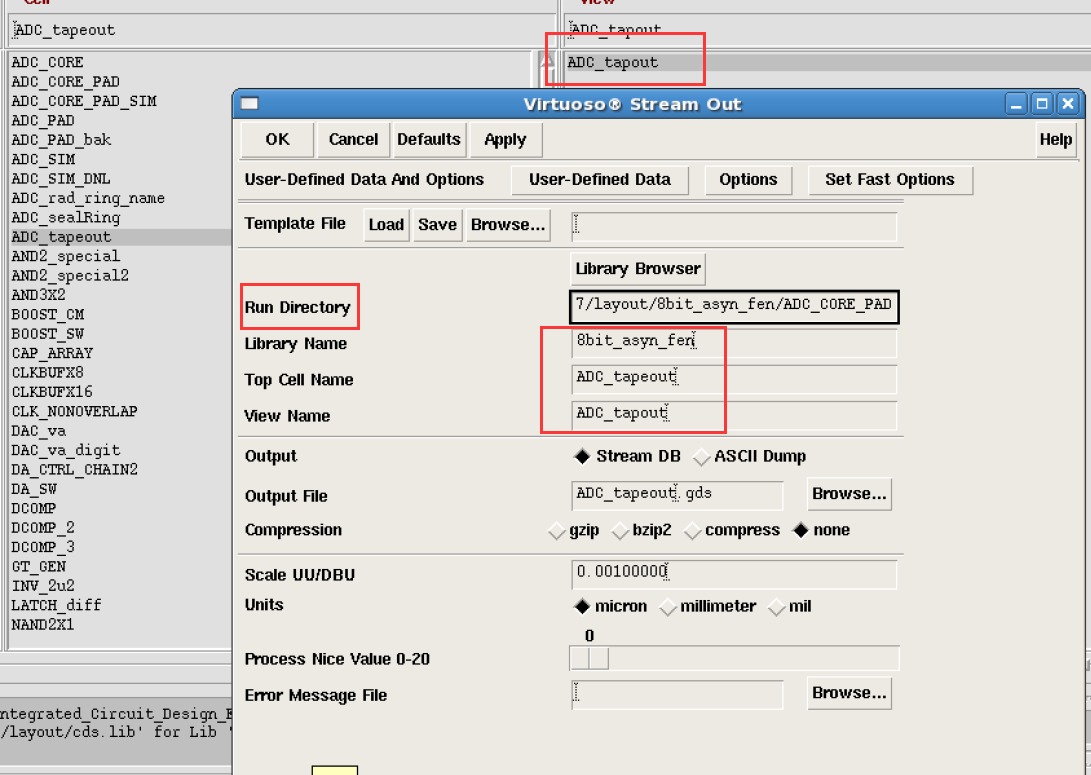Screen dimensions: 1091x775
Task: Open the Library Browser
Action: (x=638, y=269)
